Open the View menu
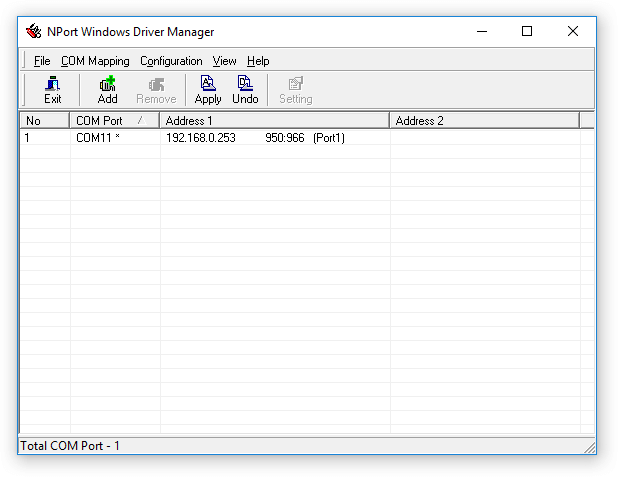The width and height of the screenshot is (618, 477). (224, 61)
